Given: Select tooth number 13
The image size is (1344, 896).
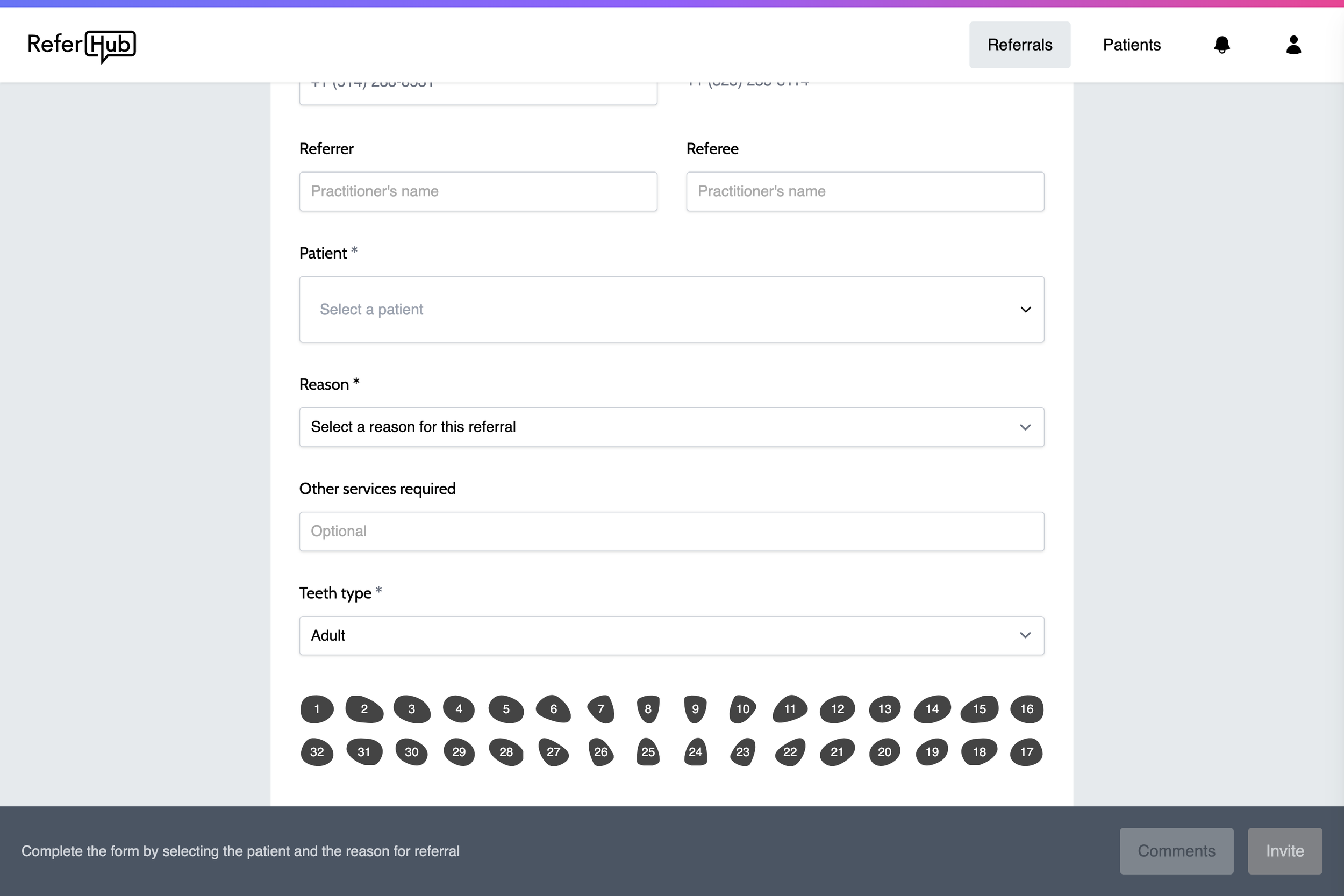Looking at the screenshot, I should click(884, 709).
